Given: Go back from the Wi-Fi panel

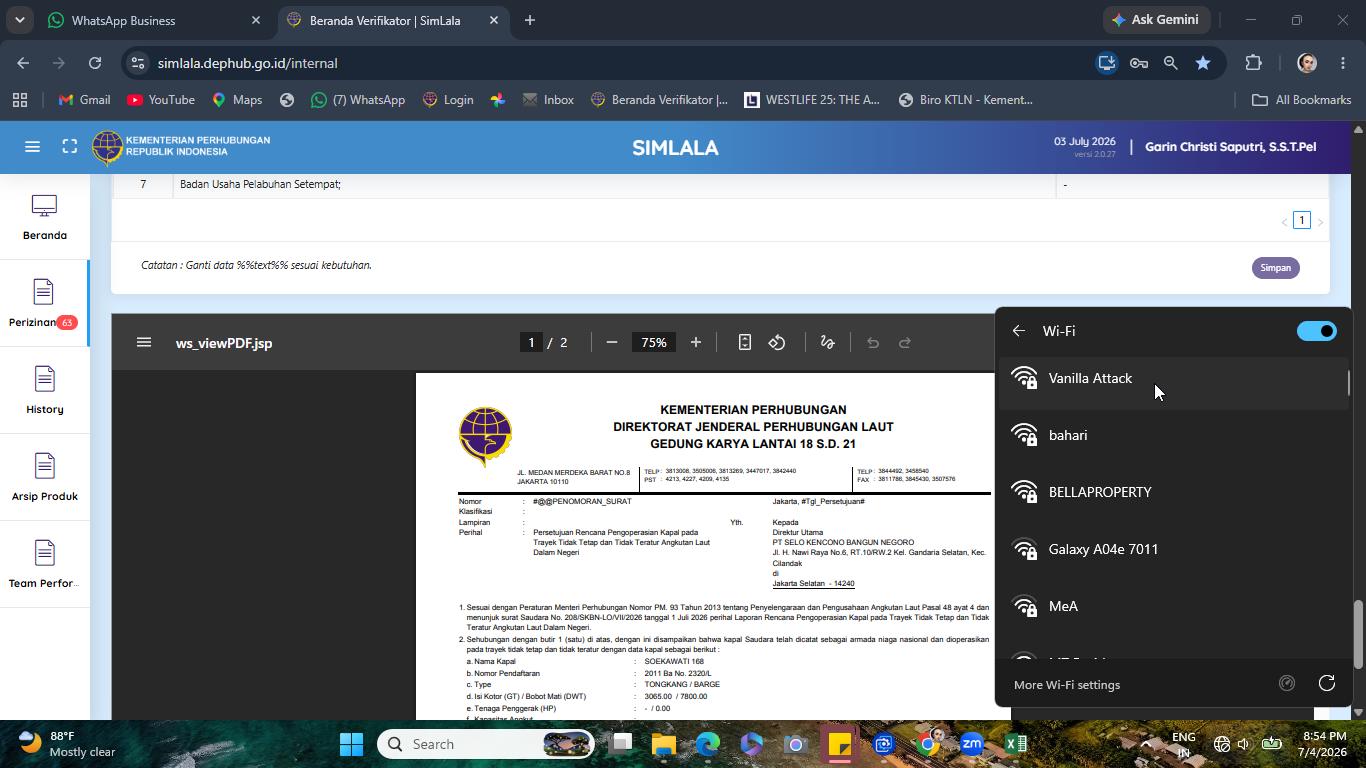Looking at the screenshot, I should click(x=1019, y=331).
